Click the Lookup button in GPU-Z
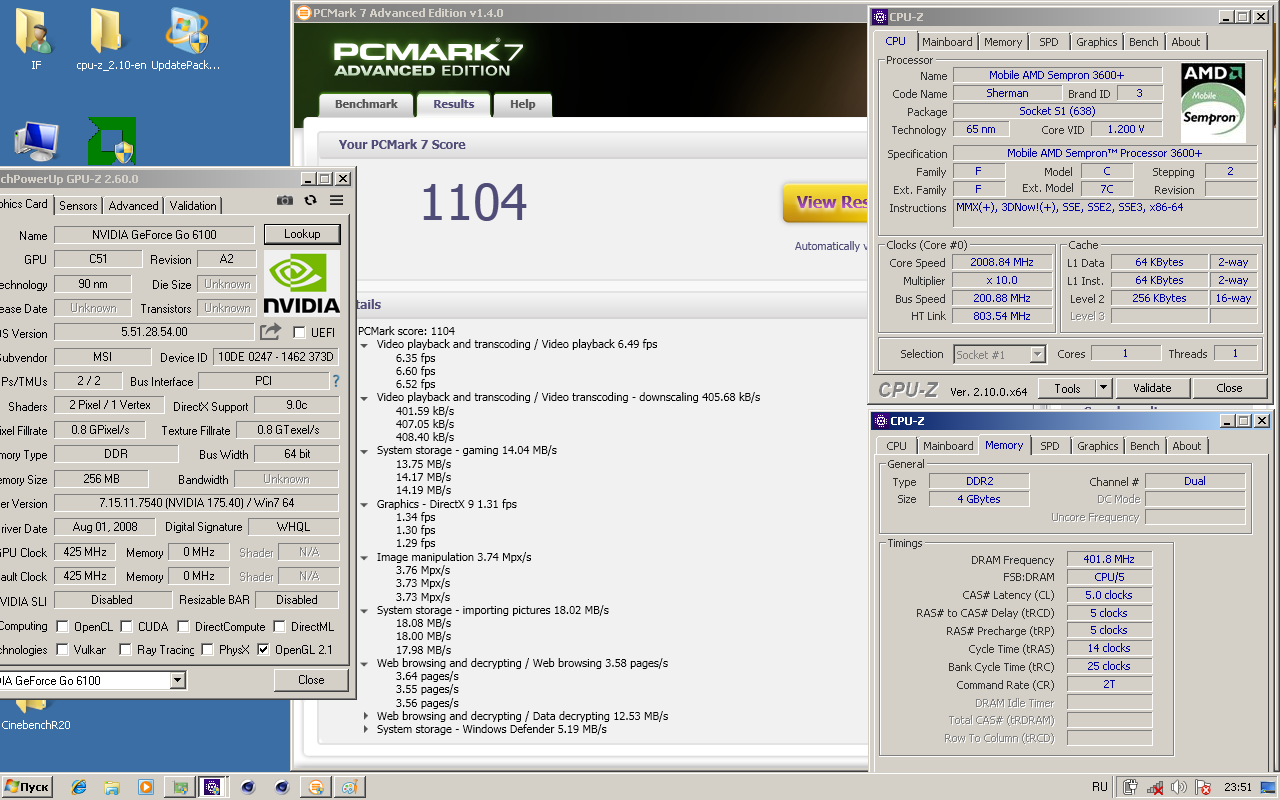 [x=302, y=234]
